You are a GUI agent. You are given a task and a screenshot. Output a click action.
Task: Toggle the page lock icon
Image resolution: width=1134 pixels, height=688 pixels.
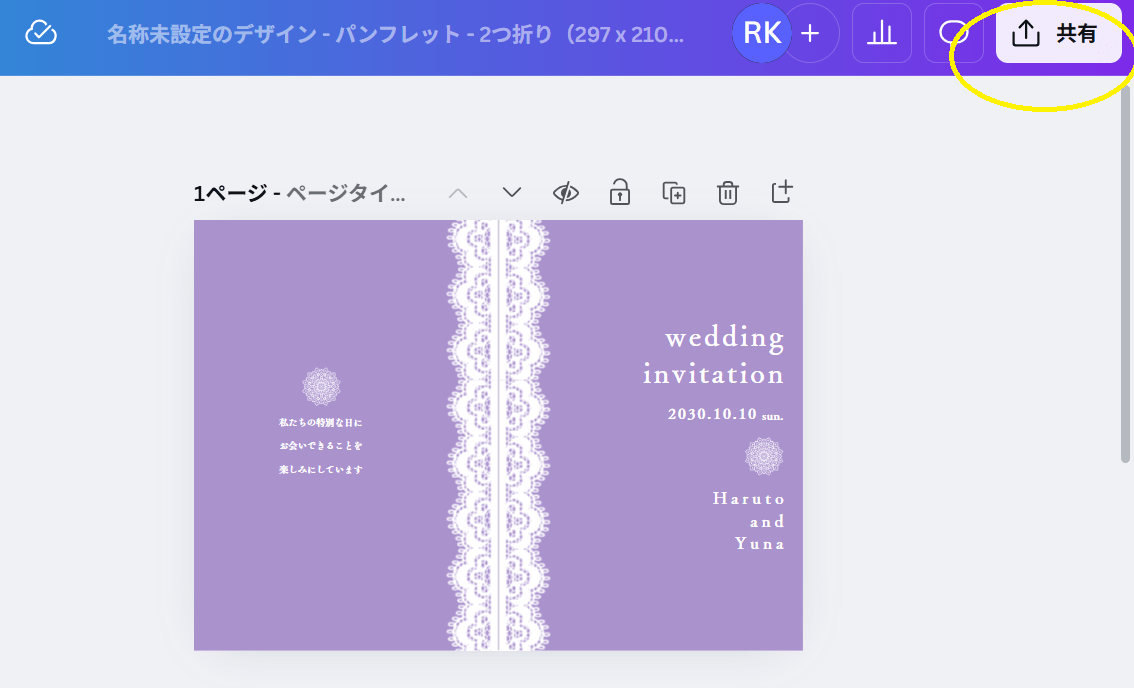620,192
